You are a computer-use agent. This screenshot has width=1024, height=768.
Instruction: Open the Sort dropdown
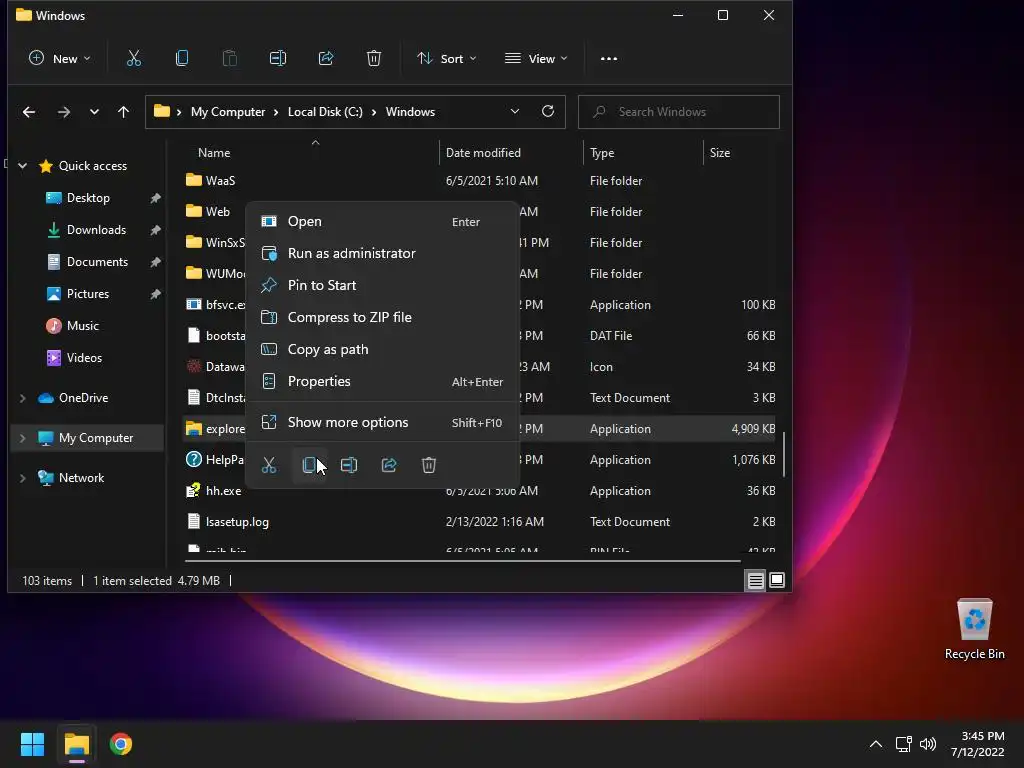(x=447, y=58)
